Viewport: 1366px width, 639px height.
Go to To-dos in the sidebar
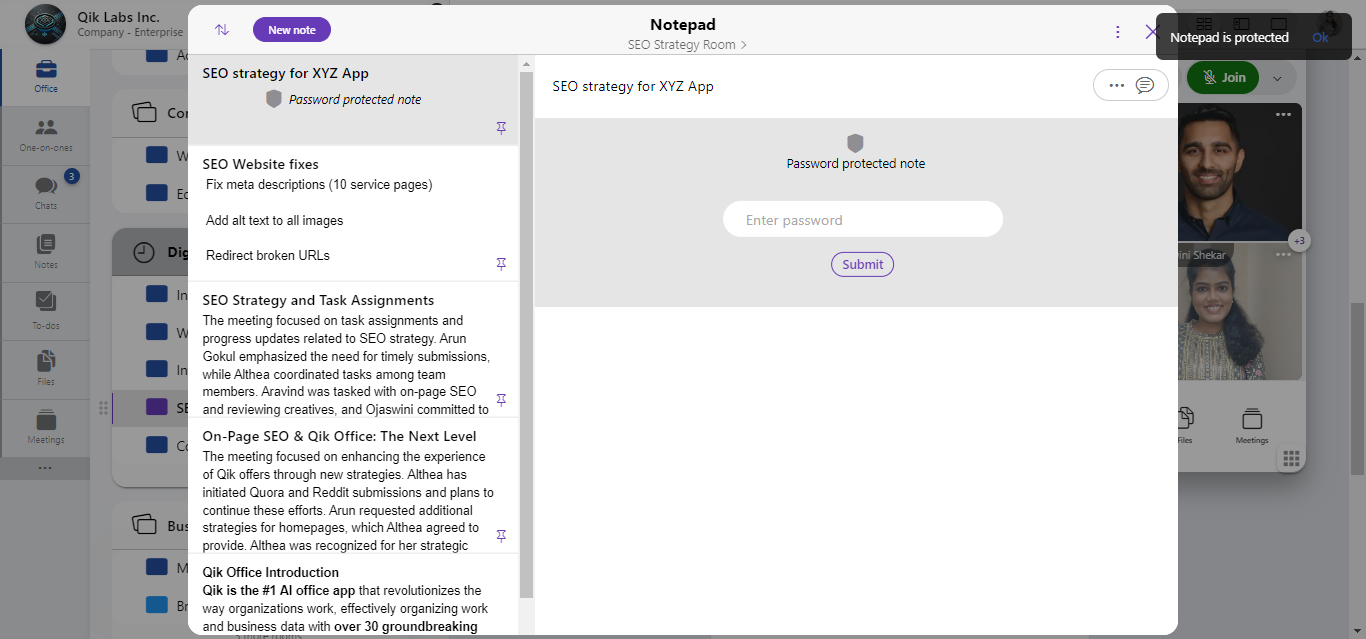46,309
